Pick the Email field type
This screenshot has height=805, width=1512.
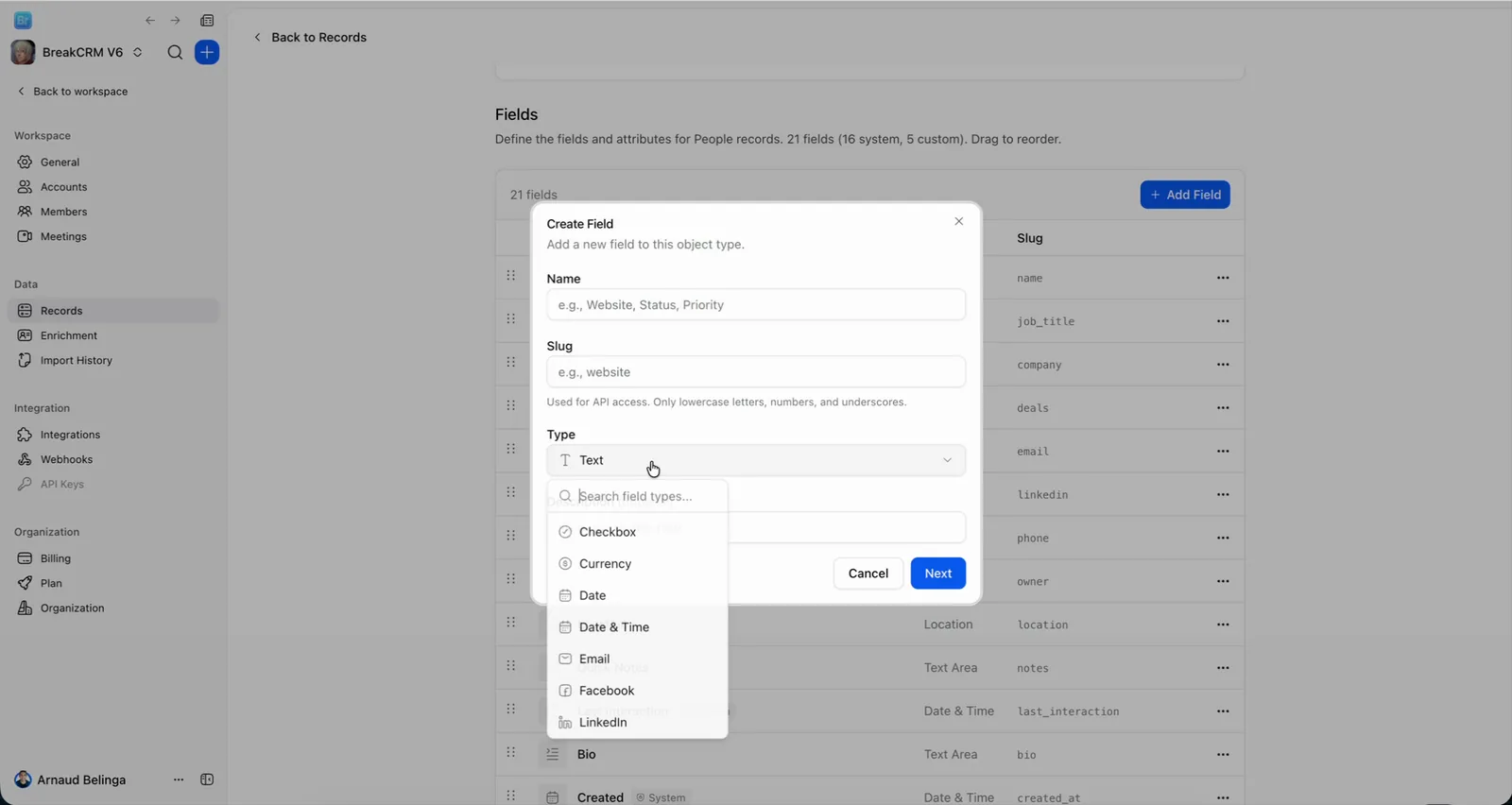[x=638, y=659]
